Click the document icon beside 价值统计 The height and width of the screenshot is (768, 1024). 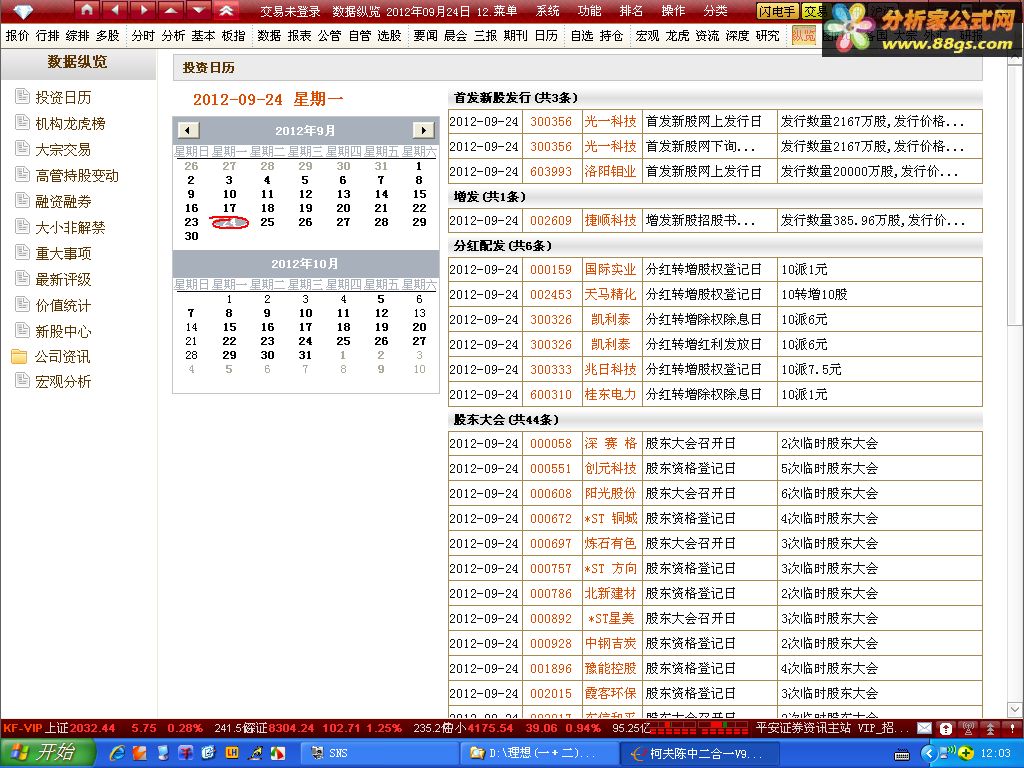(x=23, y=305)
